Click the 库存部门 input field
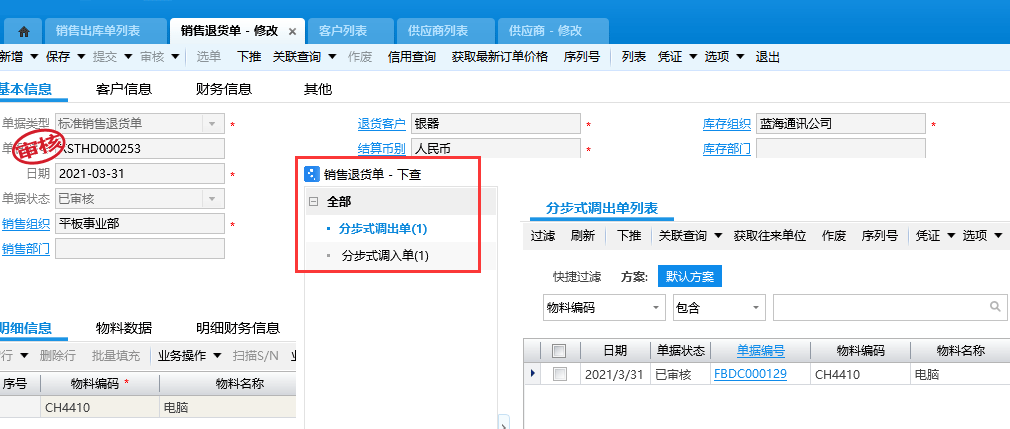1010x429 pixels. 840,149
